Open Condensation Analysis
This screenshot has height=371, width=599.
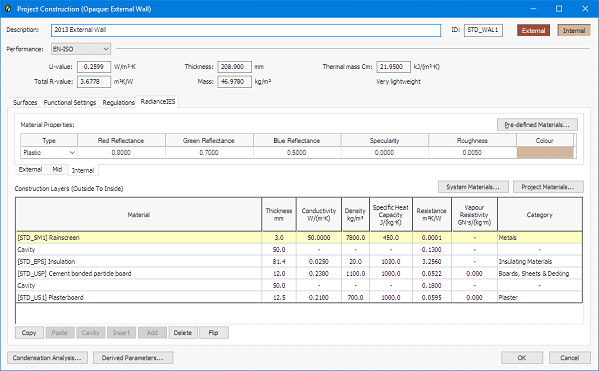[47, 358]
